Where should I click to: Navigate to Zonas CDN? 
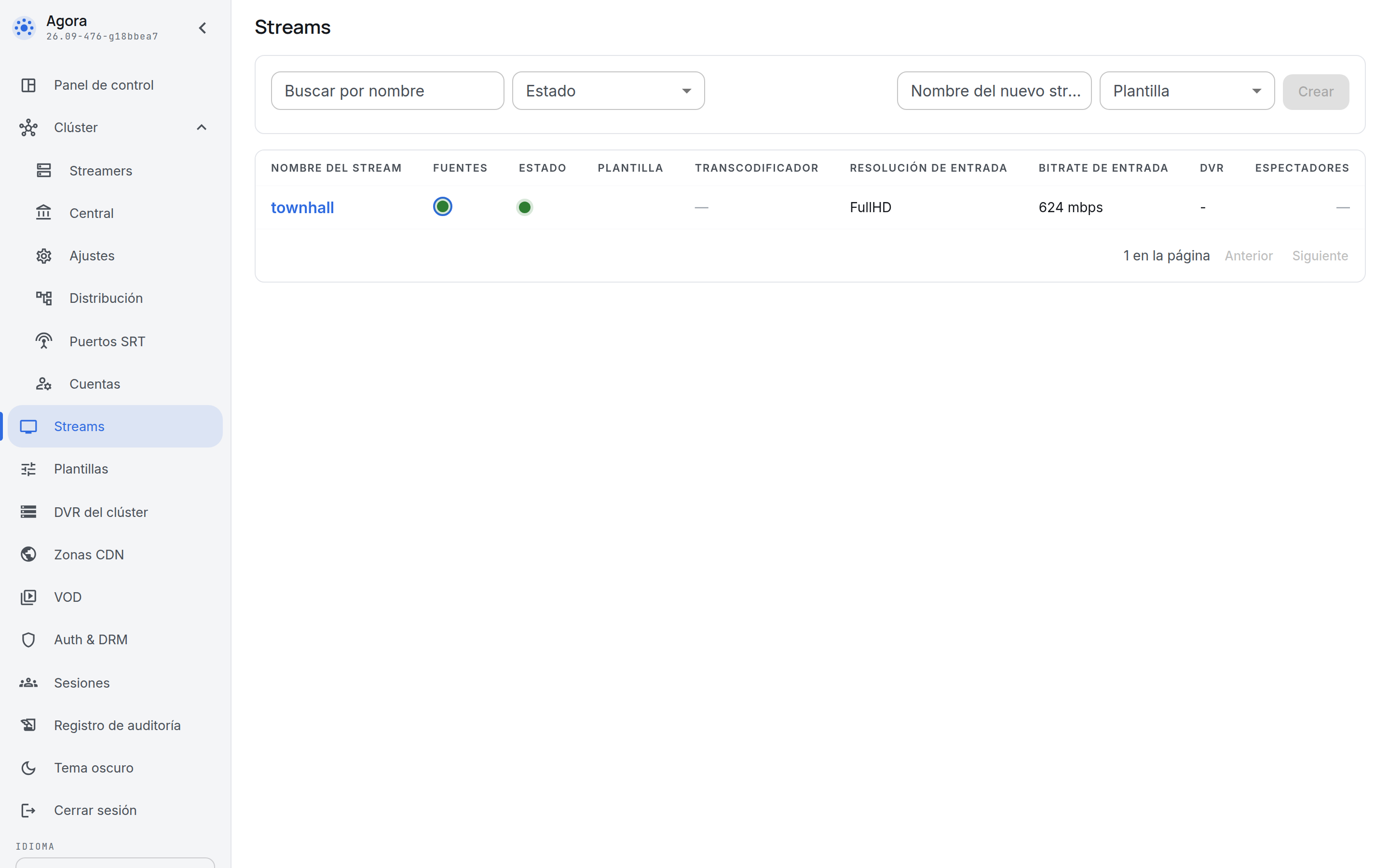click(x=115, y=554)
